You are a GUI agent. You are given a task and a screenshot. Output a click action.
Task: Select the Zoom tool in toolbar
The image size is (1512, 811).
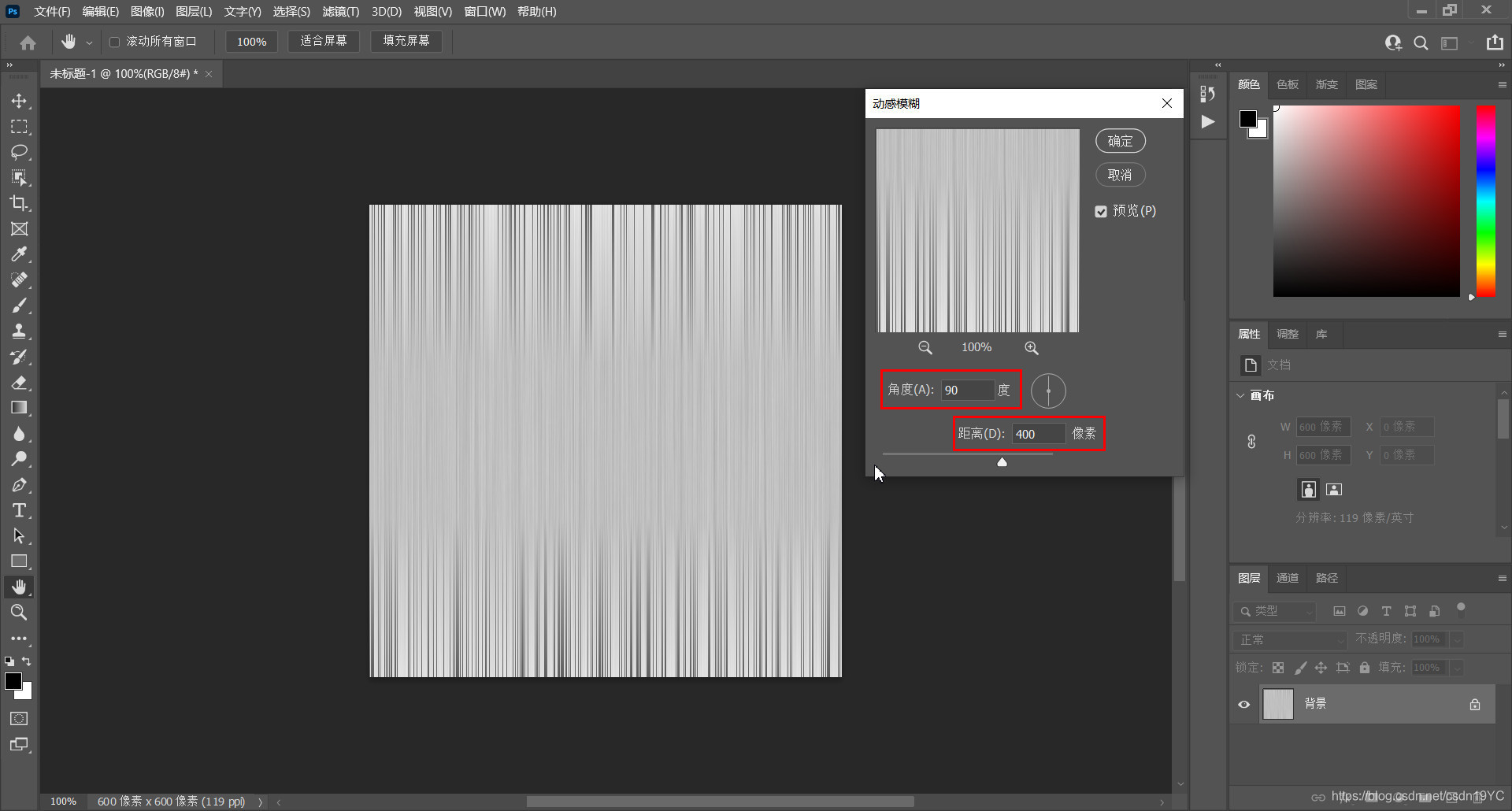19,613
